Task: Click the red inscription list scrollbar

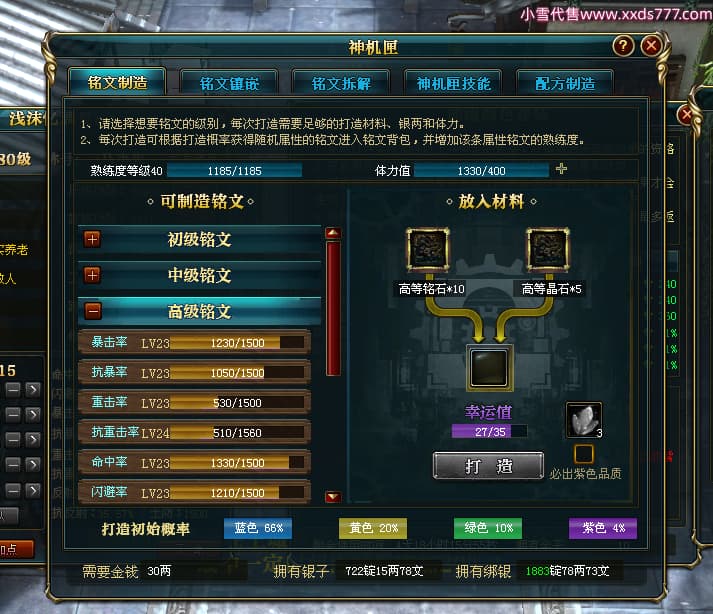Action: [333, 309]
